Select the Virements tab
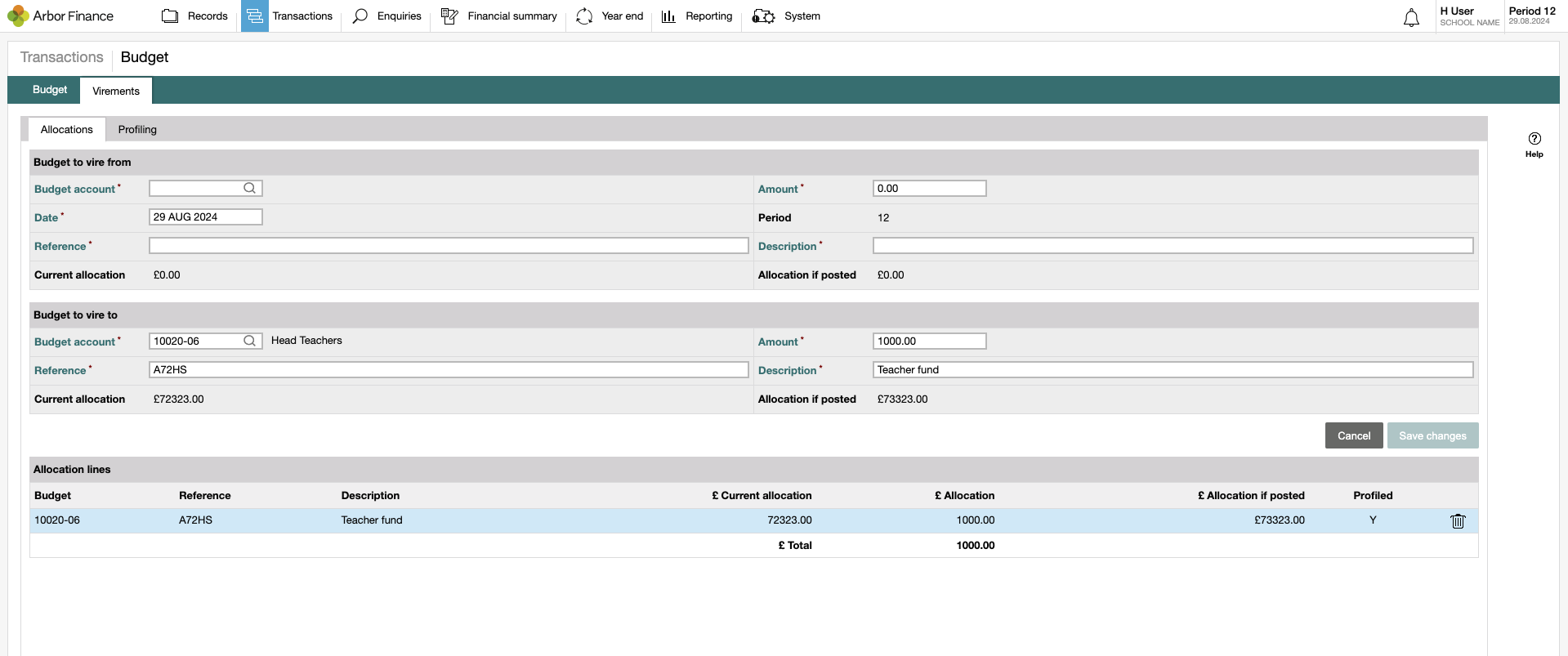The width and height of the screenshot is (1568, 656). tap(116, 91)
